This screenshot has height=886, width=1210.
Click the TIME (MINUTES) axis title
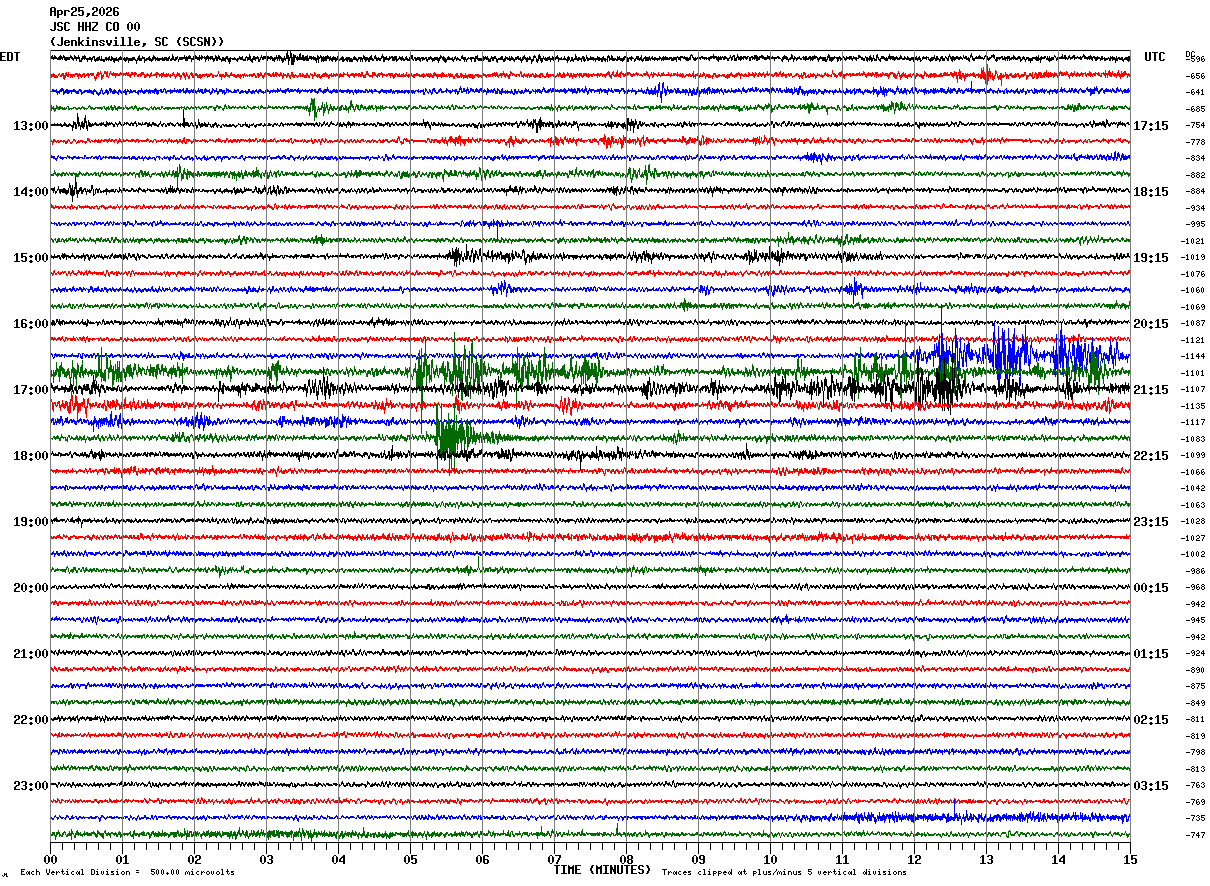tap(602, 870)
